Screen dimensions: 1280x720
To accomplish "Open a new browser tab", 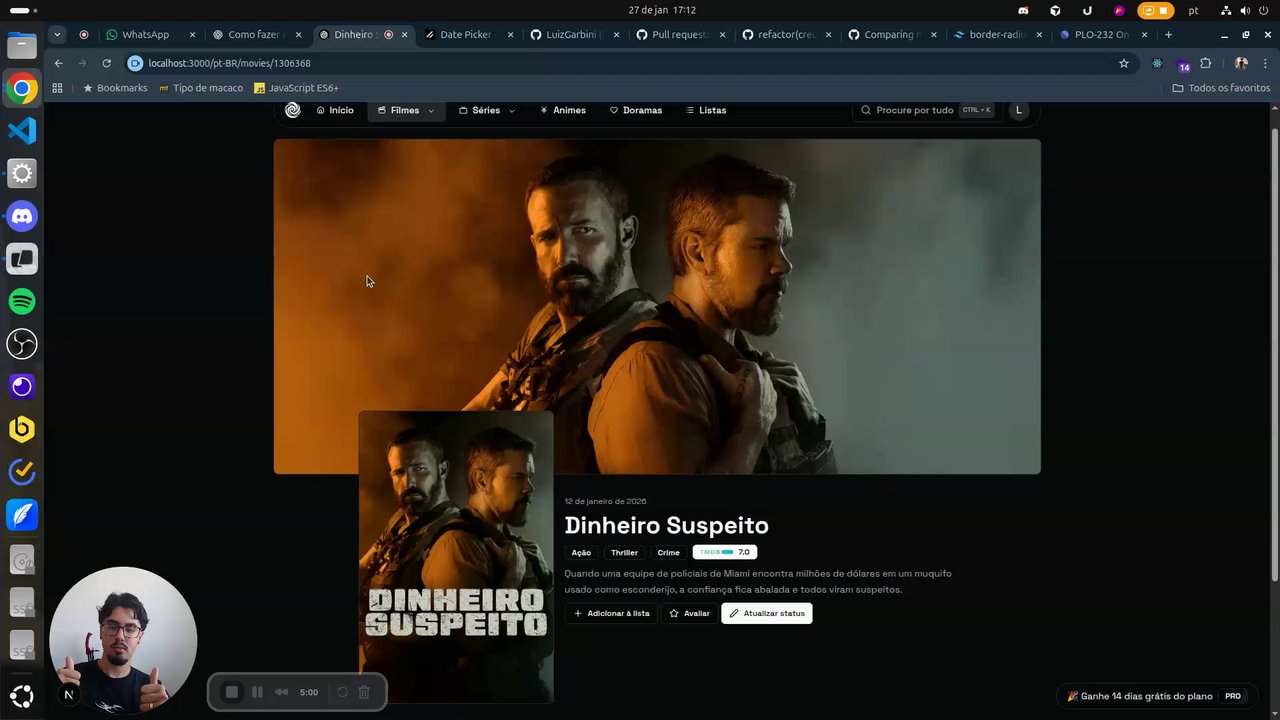I will [x=1168, y=34].
